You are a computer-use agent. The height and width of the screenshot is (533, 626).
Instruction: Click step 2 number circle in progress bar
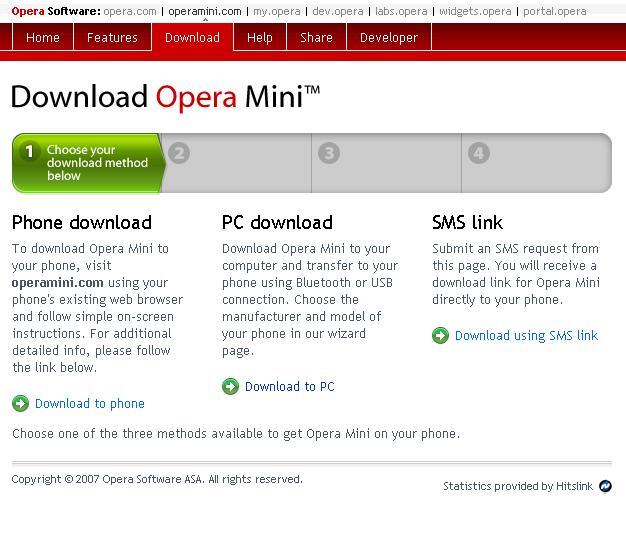click(179, 153)
